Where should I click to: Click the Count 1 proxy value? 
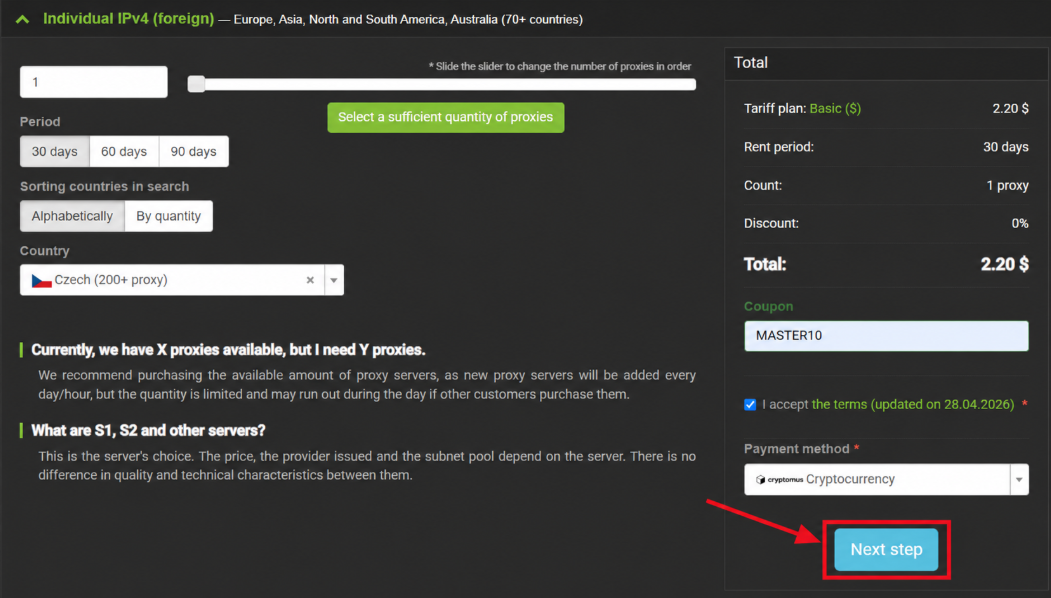click(x=1007, y=186)
